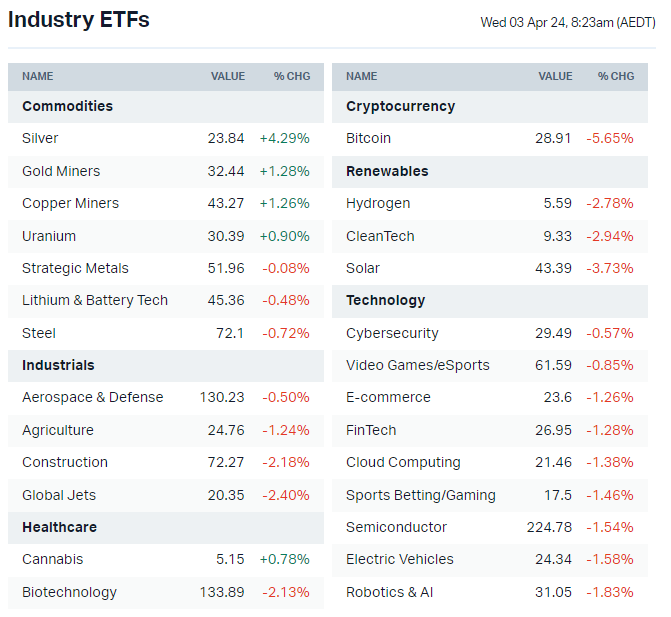Open the Cannabis ETF entry
The height and width of the screenshot is (617, 671).
point(52,559)
